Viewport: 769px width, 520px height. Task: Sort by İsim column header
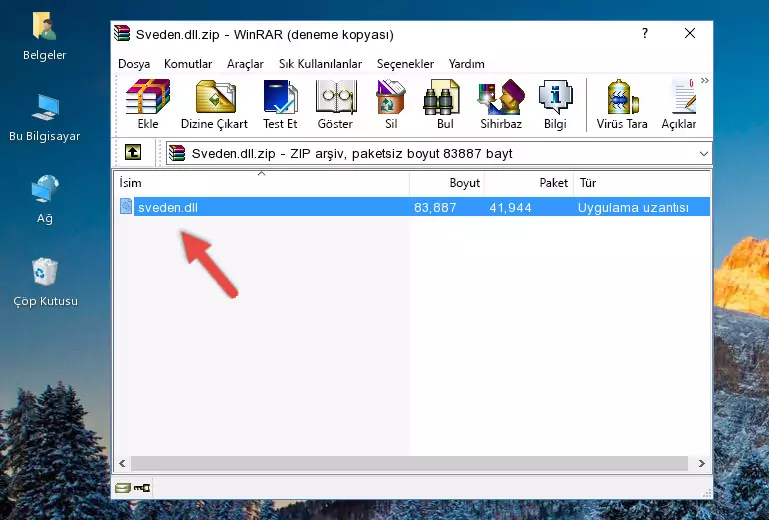pyautogui.click(x=262, y=183)
